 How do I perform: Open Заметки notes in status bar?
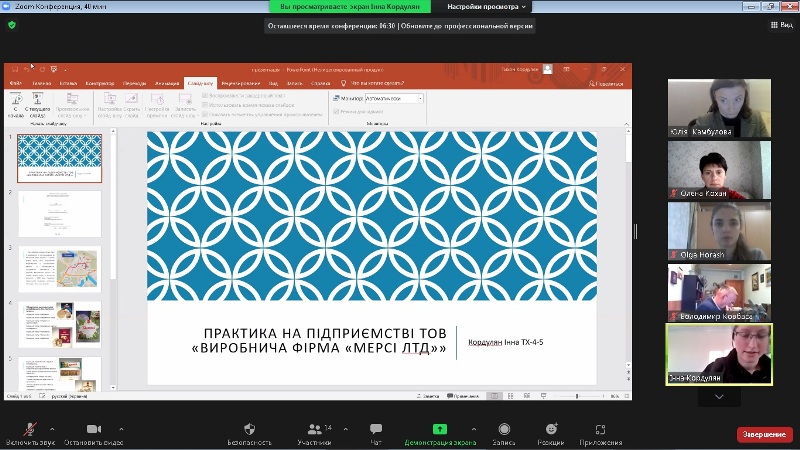tap(428, 396)
